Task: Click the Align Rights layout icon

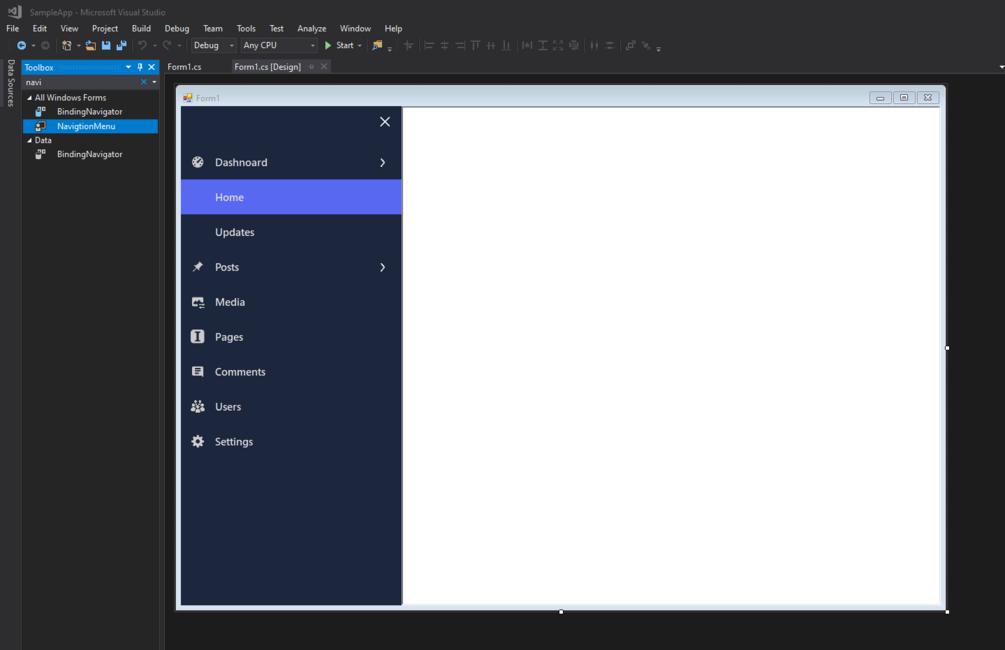Action: point(460,46)
